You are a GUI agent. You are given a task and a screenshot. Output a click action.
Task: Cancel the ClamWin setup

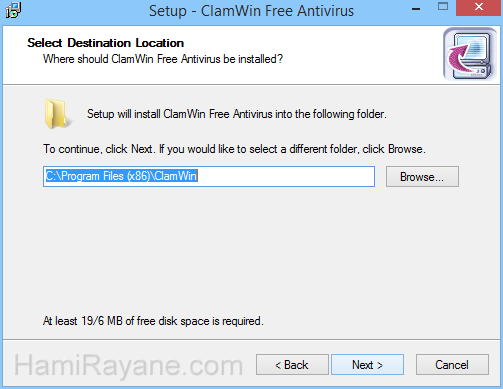pos(452,365)
